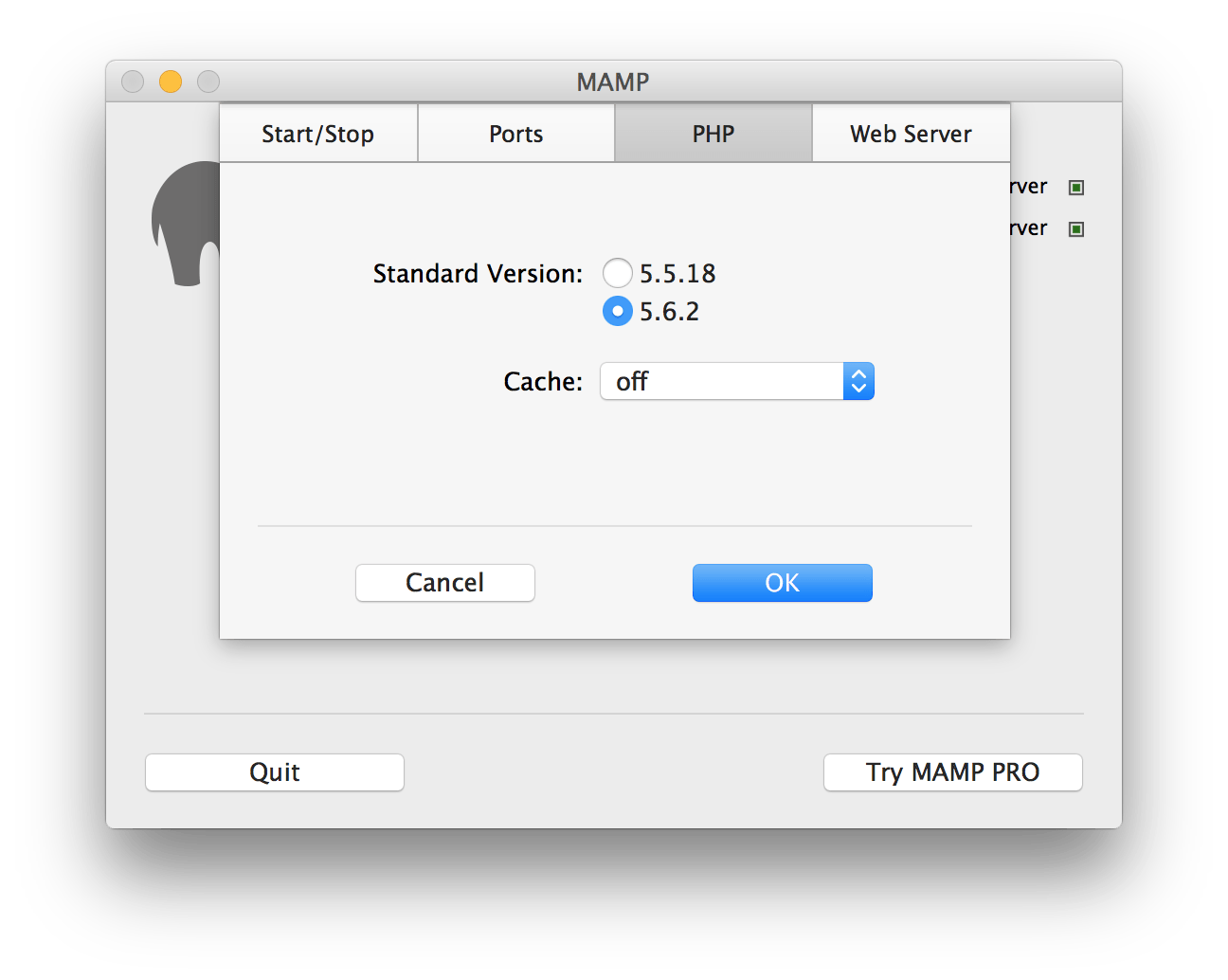Cancel the preferences dialog
Viewport: 1228px width, 980px height.
pyautogui.click(x=445, y=583)
